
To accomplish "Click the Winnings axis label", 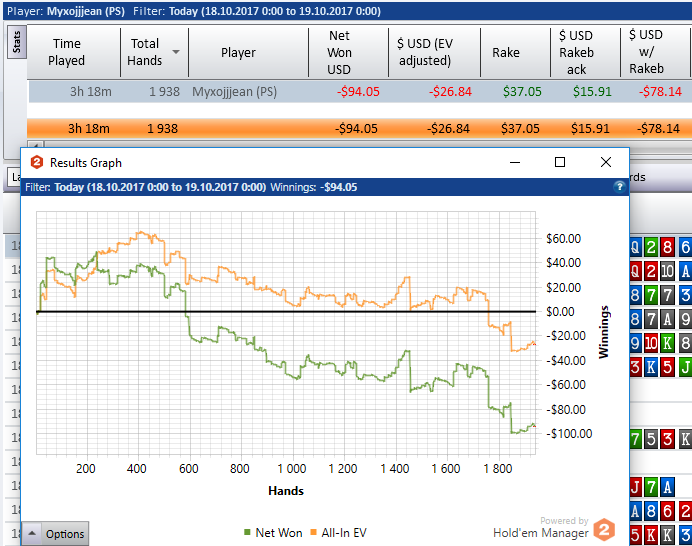I will [604, 332].
